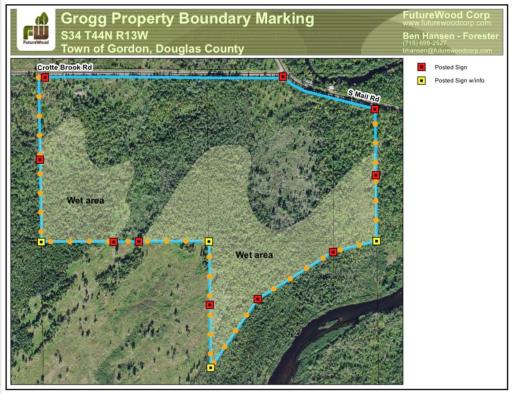Screen dimensions: 512x394
Task: Select the left of two adjacent red markers on southwest boundary
Action: coord(113,242)
